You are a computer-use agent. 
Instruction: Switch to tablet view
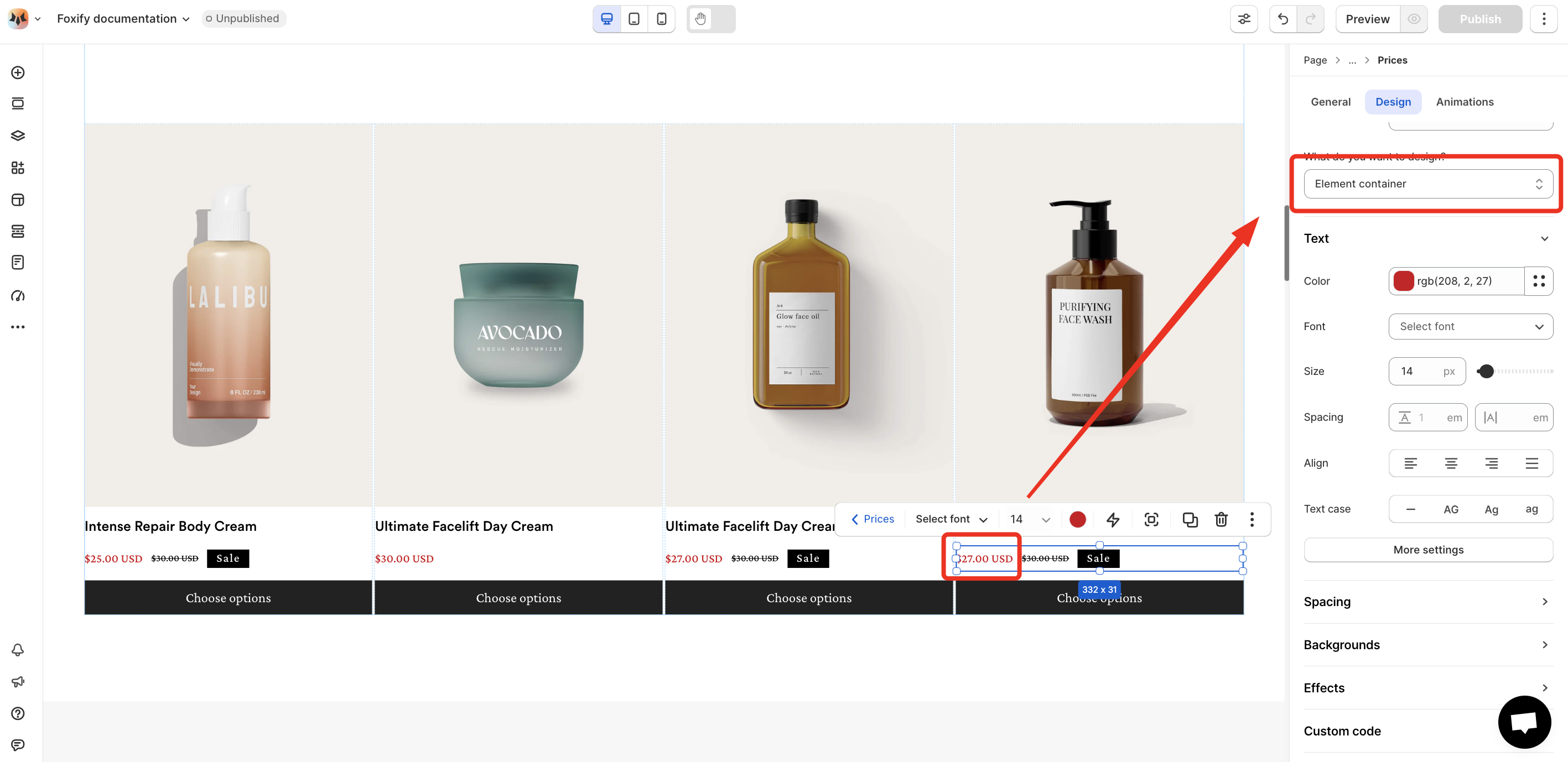634,19
